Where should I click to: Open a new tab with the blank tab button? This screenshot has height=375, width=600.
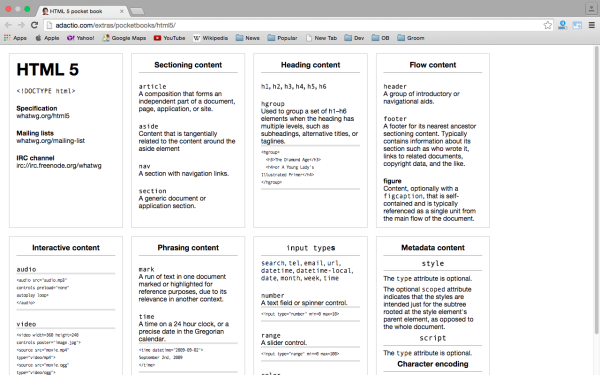[137, 11]
